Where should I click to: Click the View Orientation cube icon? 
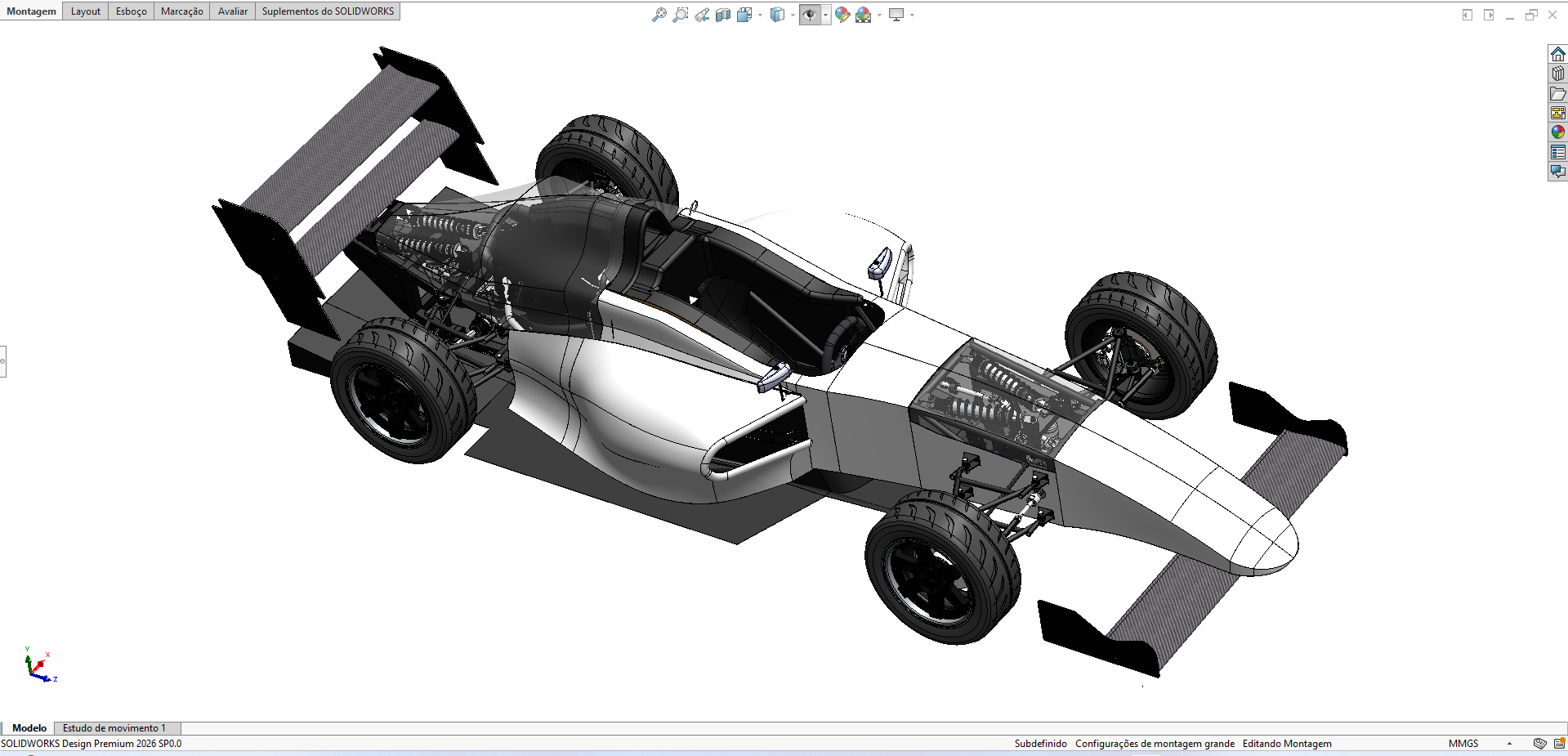744,15
